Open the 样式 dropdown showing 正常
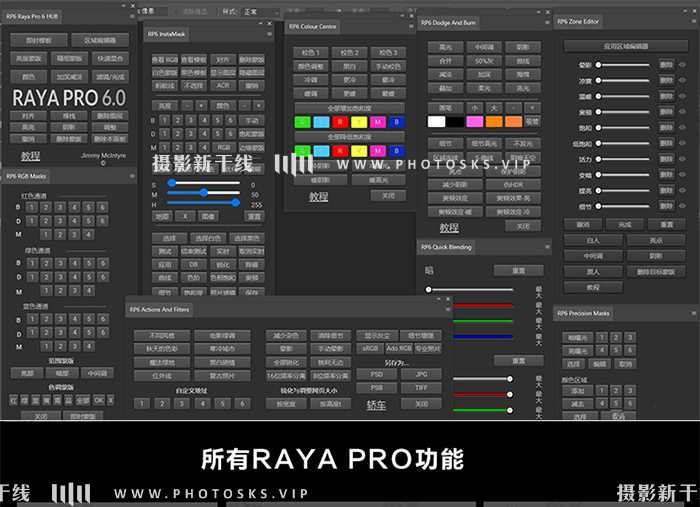The image size is (700, 507). tap(261, 12)
